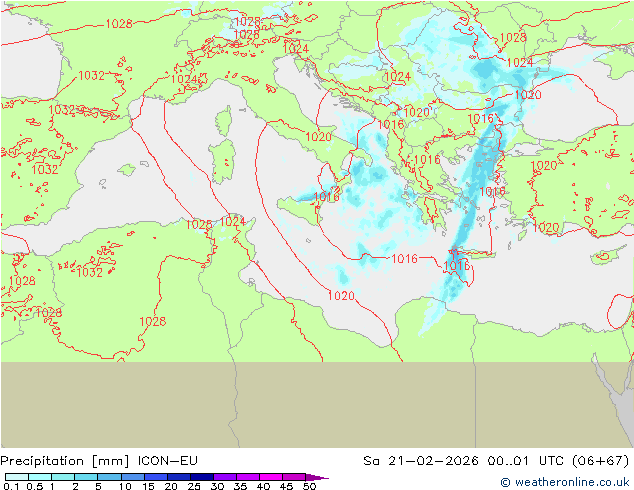The image size is (634, 490).
Task: Click the weatheronline.co.uk copyright text
Action: (x=565, y=482)
